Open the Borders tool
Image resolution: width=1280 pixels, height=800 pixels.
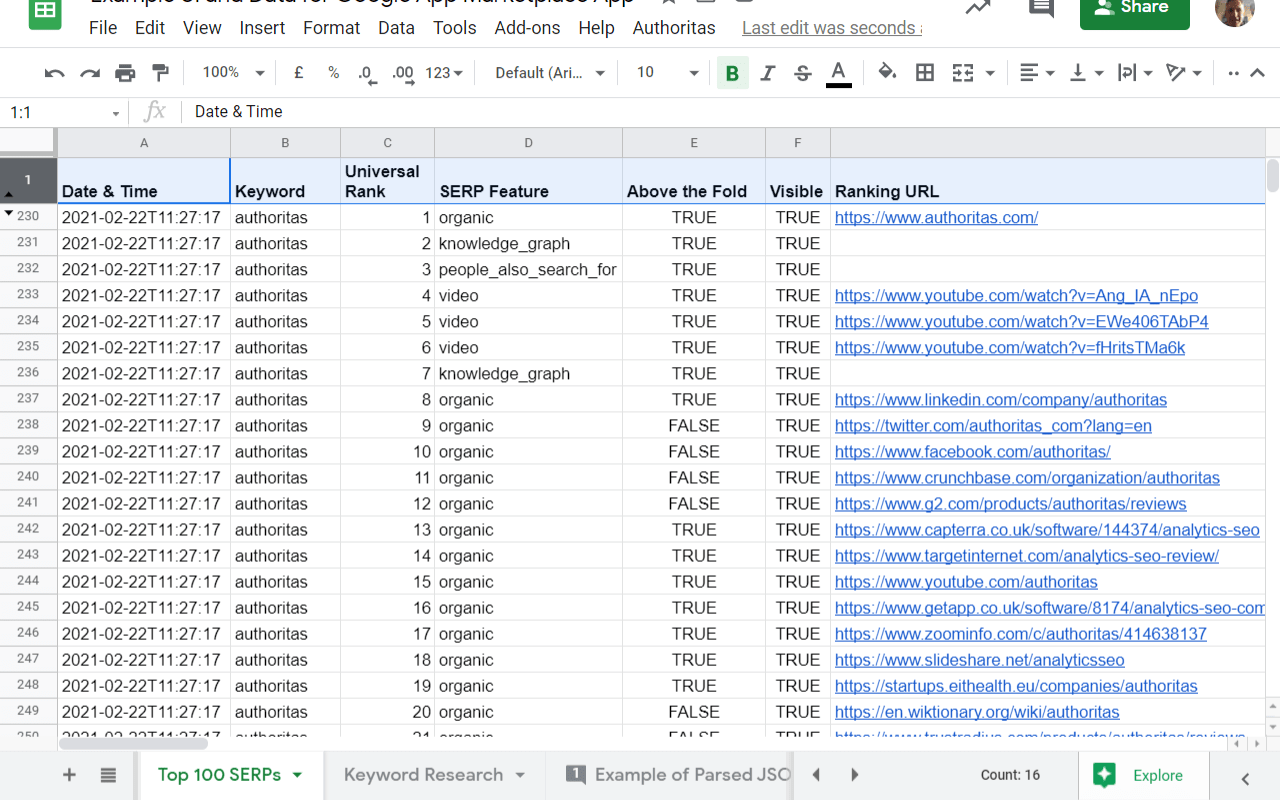coord(925,73)
